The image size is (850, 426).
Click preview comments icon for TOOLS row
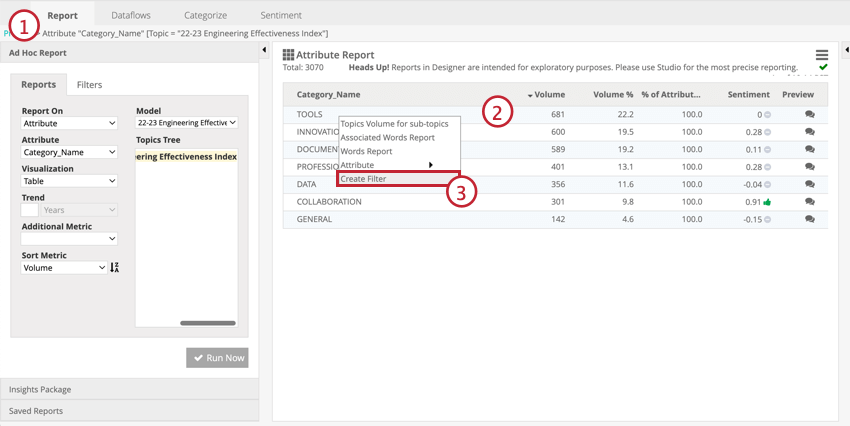point(809,115)
